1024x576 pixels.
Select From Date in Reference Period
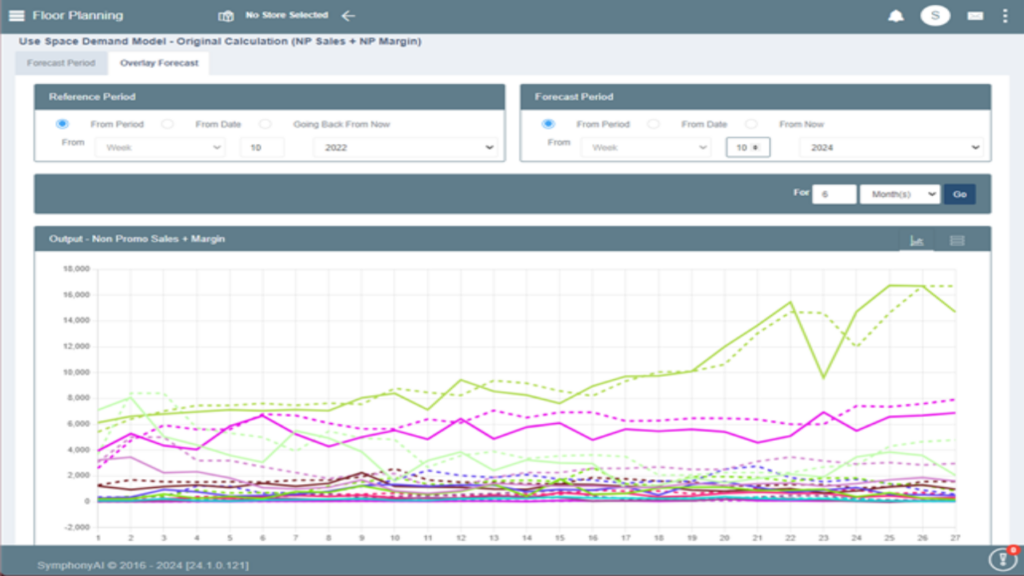point(168,124)
